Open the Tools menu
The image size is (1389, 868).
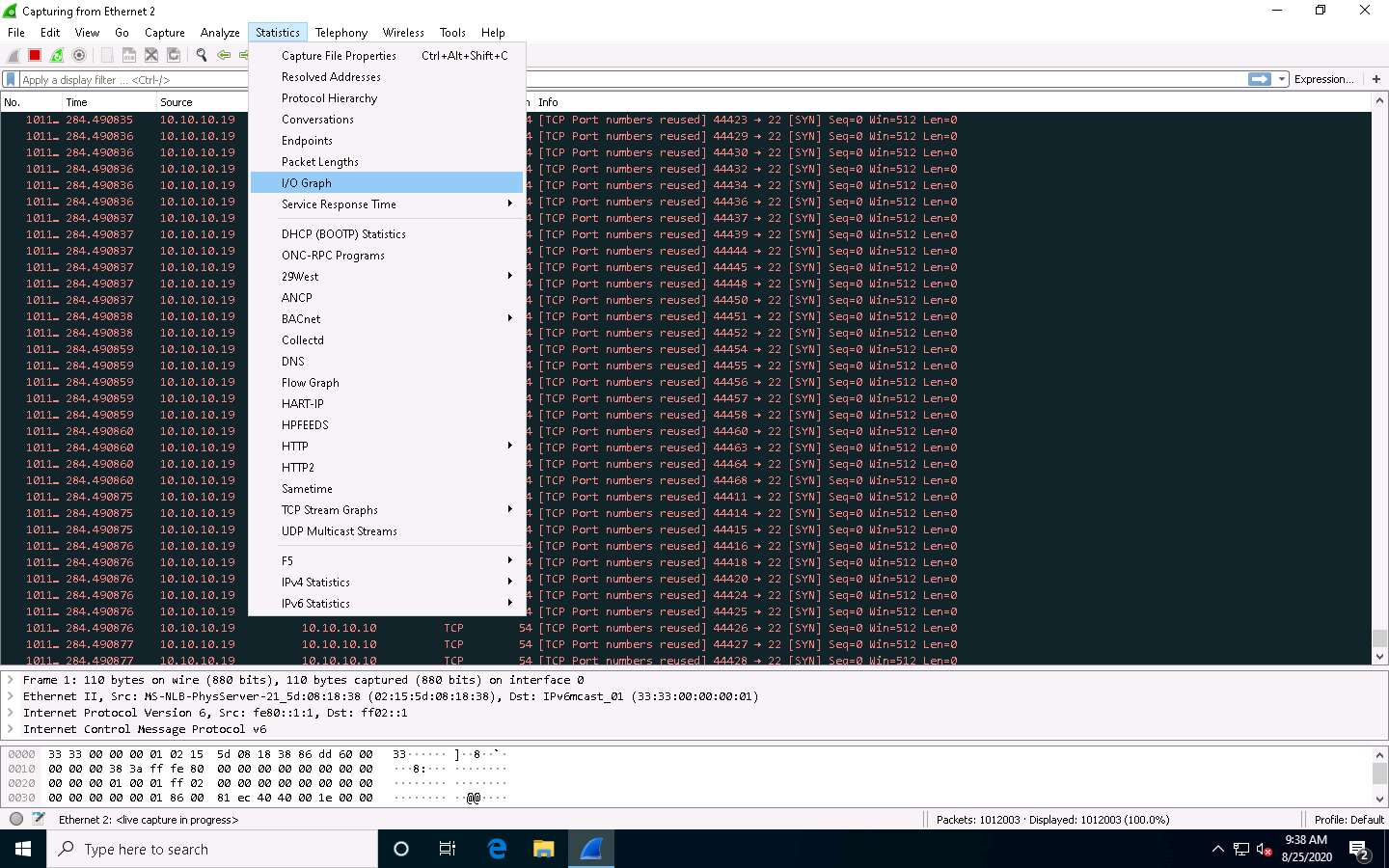tap(452, 32)
